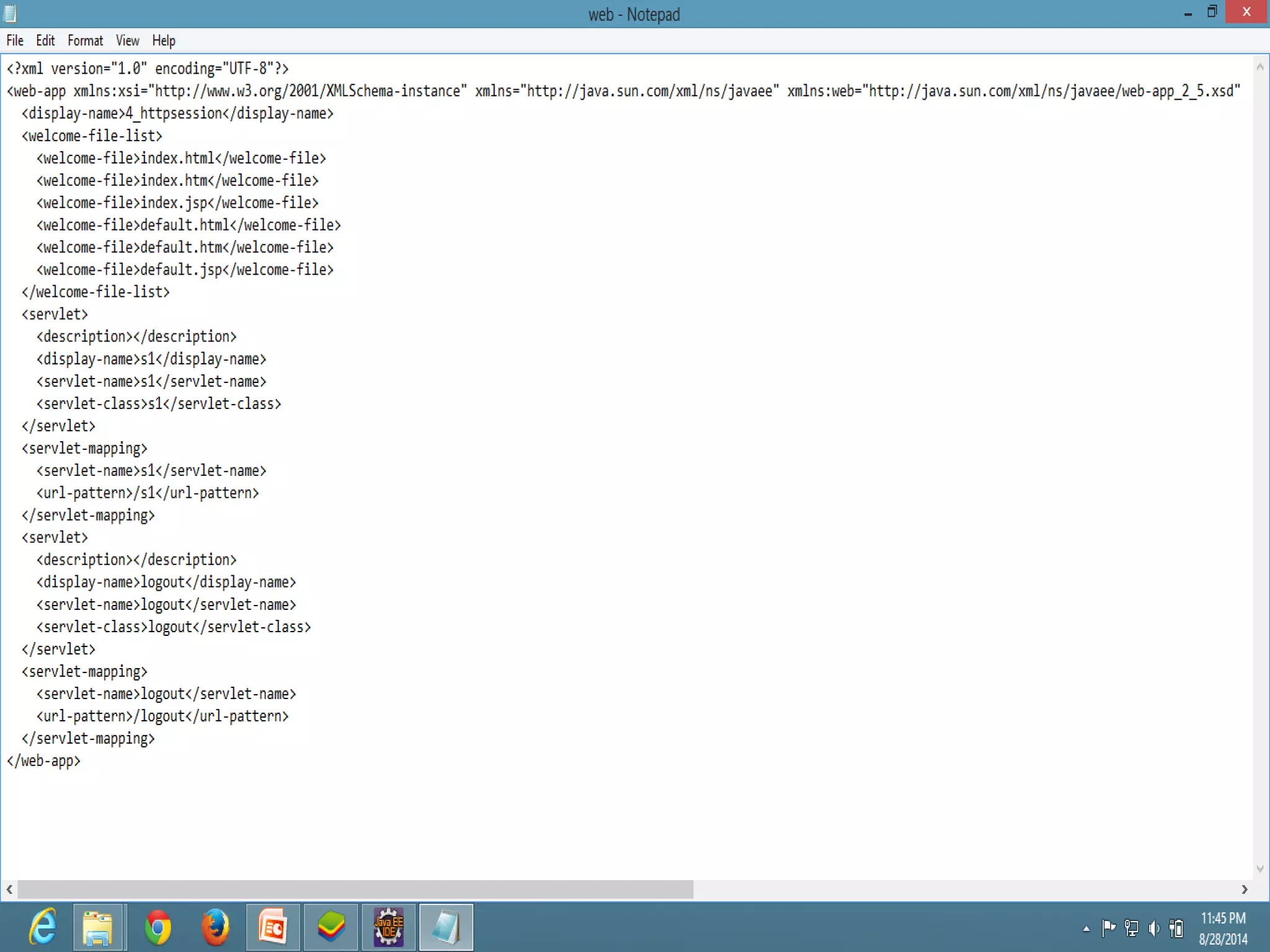
Task: Click the Action Center flag icon
Action: 1108,928
